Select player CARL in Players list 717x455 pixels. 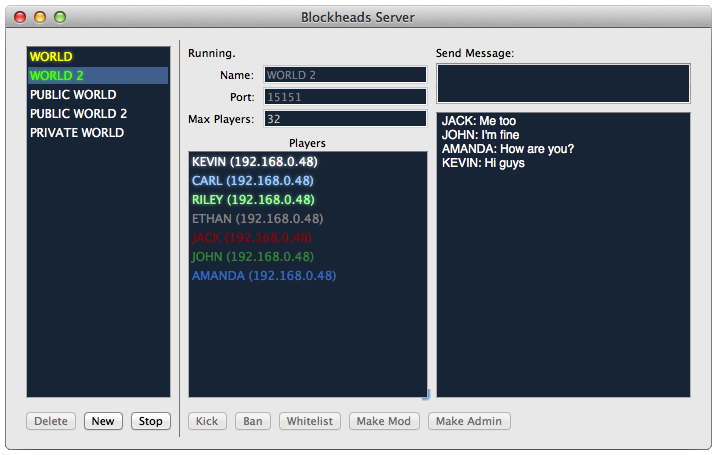tap(252, 181)
